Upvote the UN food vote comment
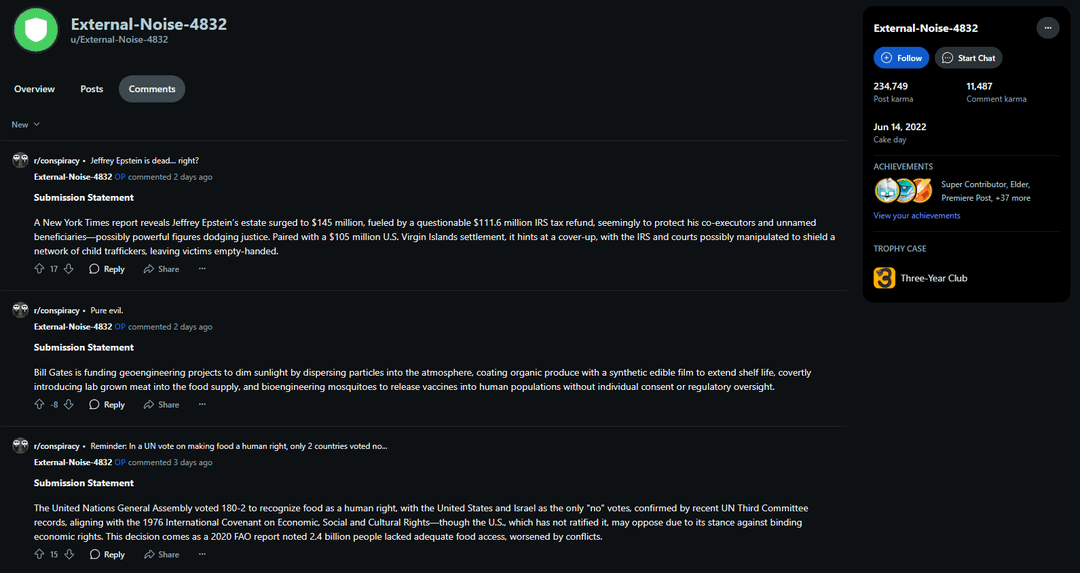 click(39, 554)
